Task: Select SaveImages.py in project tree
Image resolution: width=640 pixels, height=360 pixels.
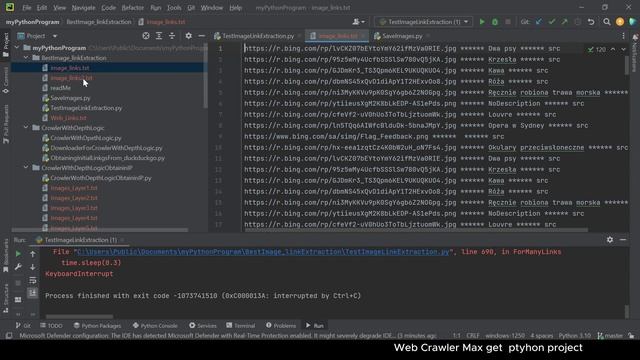Action: tap(70, 98)
